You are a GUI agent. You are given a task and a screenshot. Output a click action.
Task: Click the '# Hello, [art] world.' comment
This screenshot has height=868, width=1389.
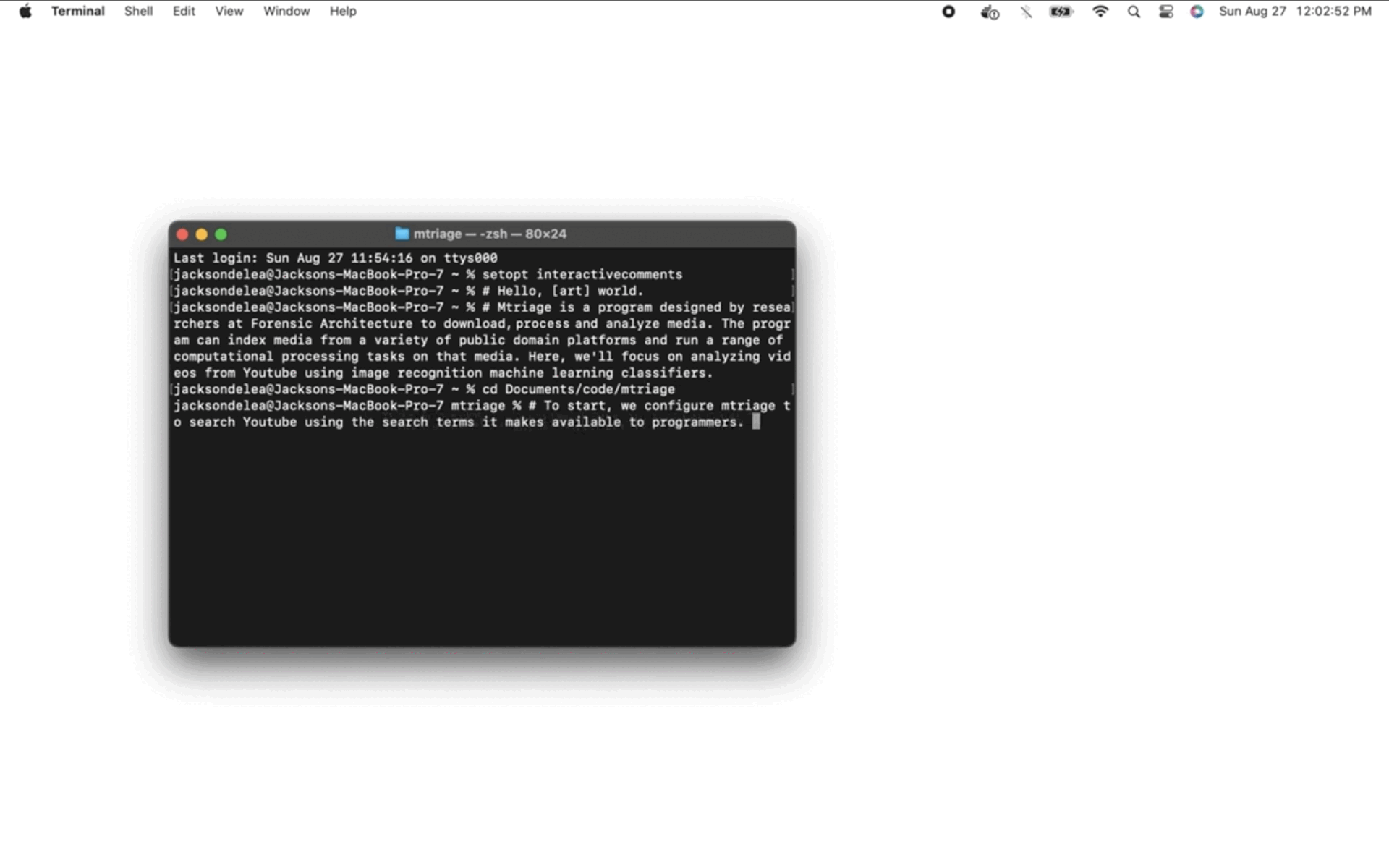[x=563, y=291]
